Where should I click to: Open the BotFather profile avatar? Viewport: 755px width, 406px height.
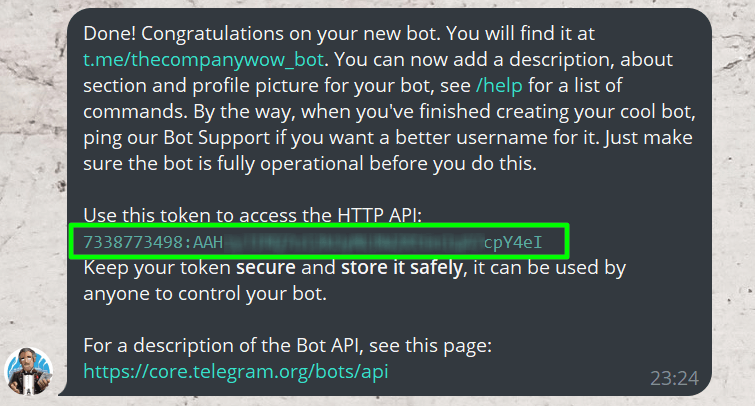29,371
